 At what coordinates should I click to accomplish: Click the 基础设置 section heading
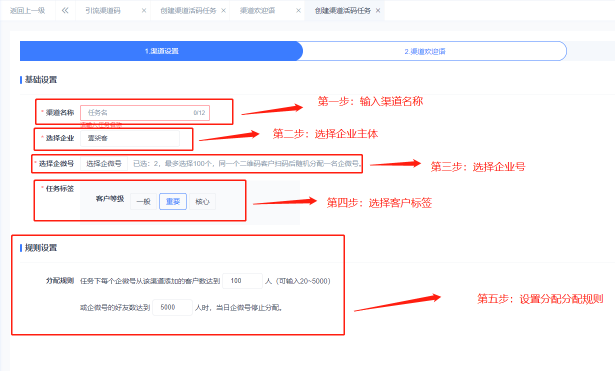[41, 80]
